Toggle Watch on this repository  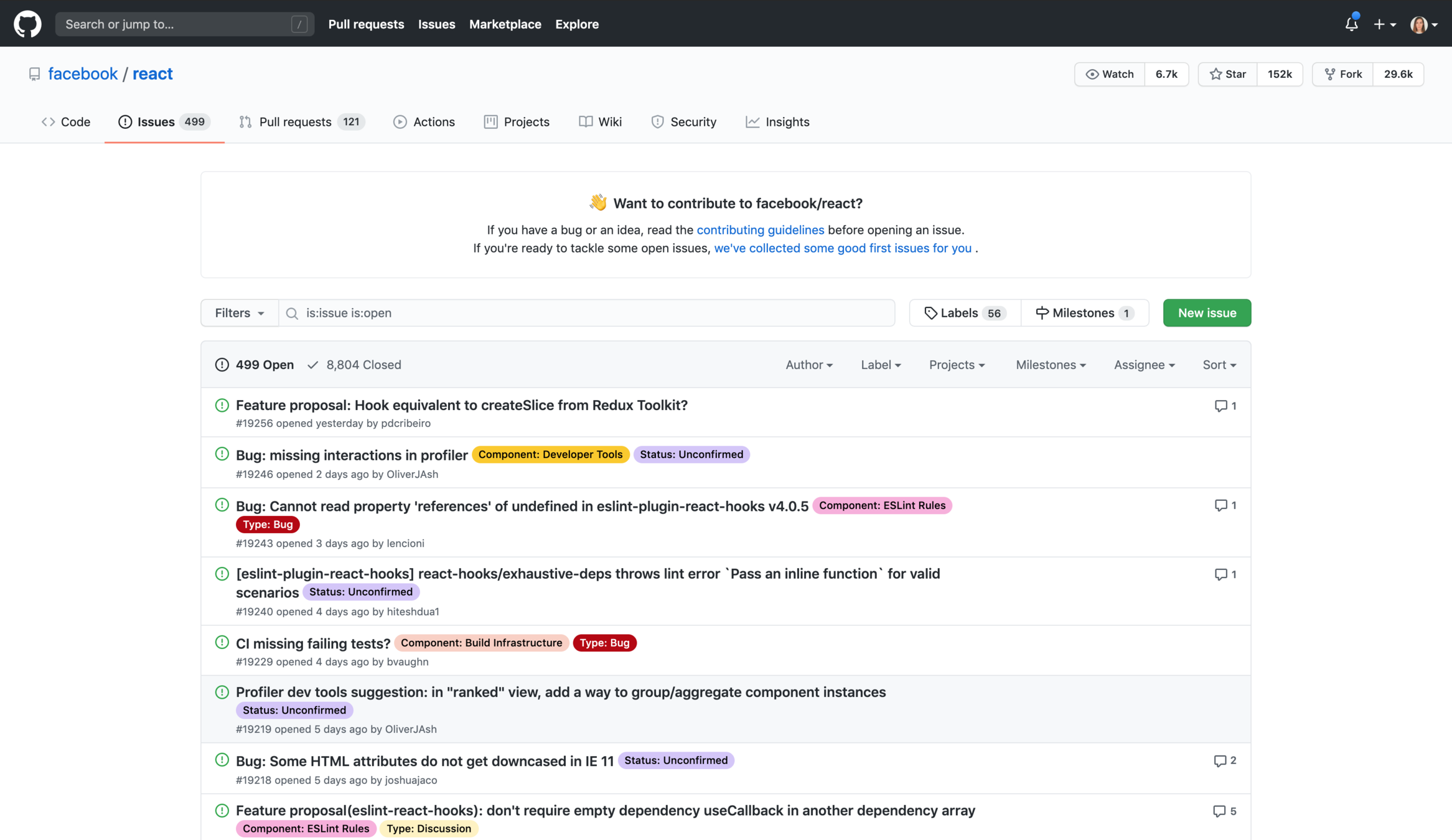pyautogui.click(x=1110, y=74)
